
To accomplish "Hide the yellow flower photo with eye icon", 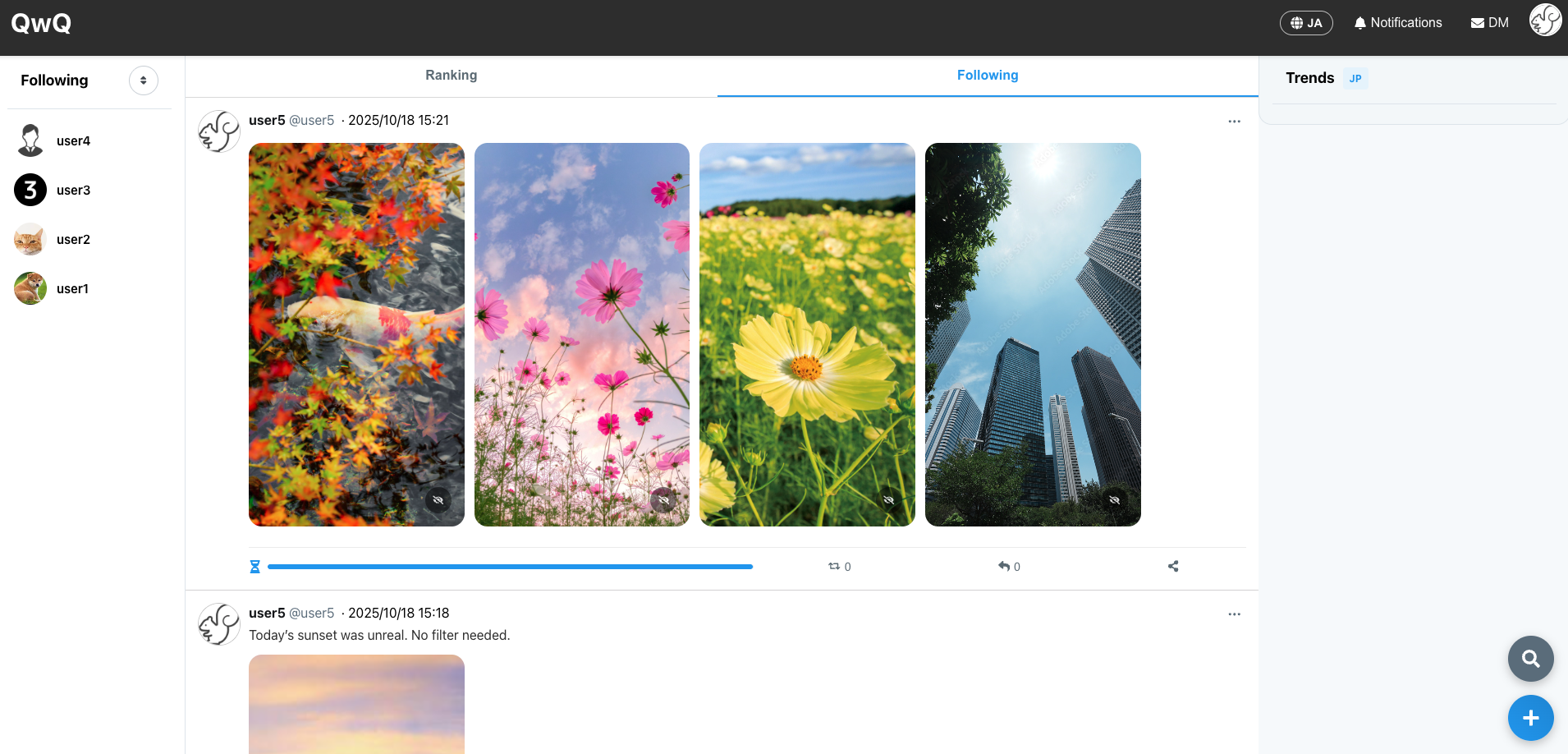I will click(888, 499).
